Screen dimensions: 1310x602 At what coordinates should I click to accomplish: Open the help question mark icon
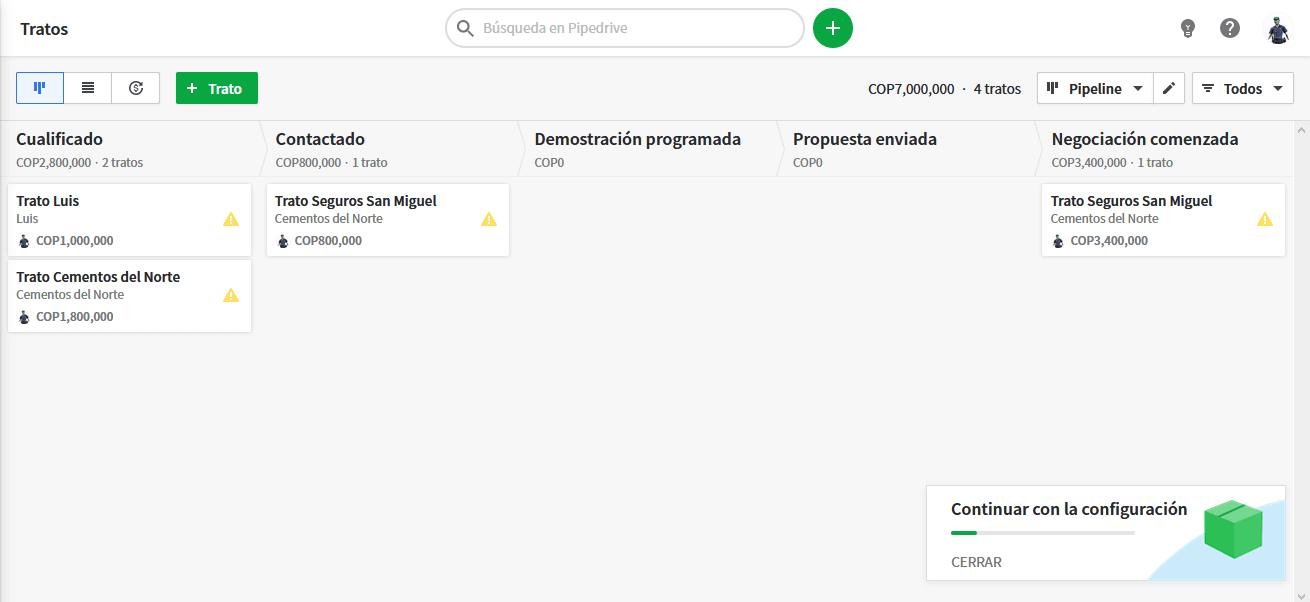(x=1230, y=28)
